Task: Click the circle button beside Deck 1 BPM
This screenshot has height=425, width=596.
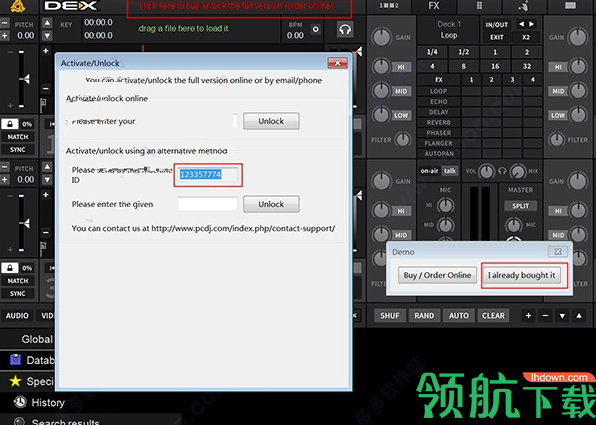Action: pos(315,29)
